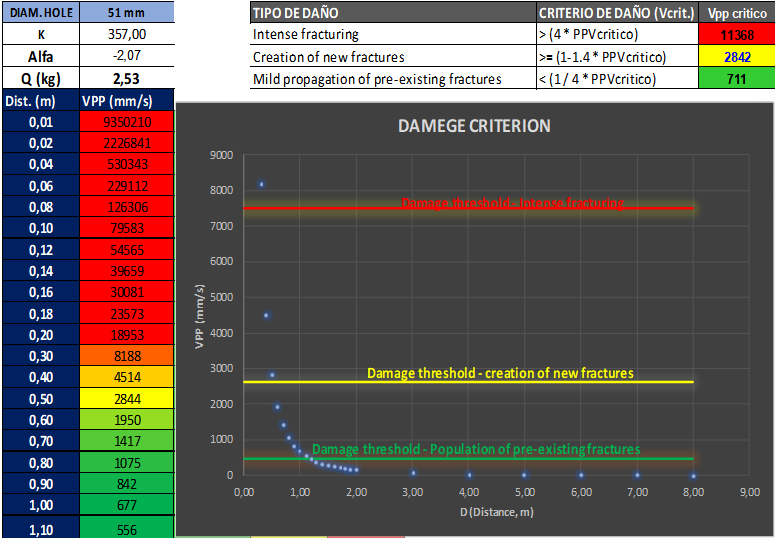Select Mild propagation of pre-existing fractures cell
The height and width of the screenshot is (538, 775).
click(x=393, y=79)
